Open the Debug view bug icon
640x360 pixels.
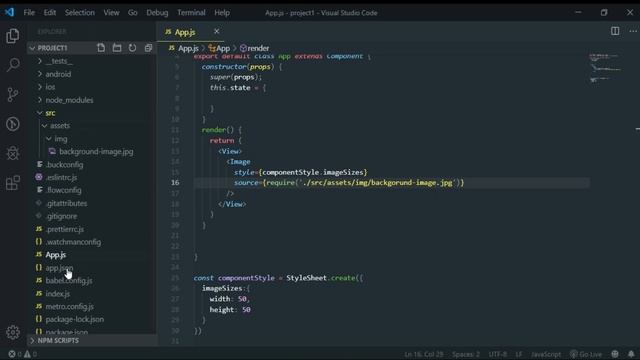[x=13, y=153]
